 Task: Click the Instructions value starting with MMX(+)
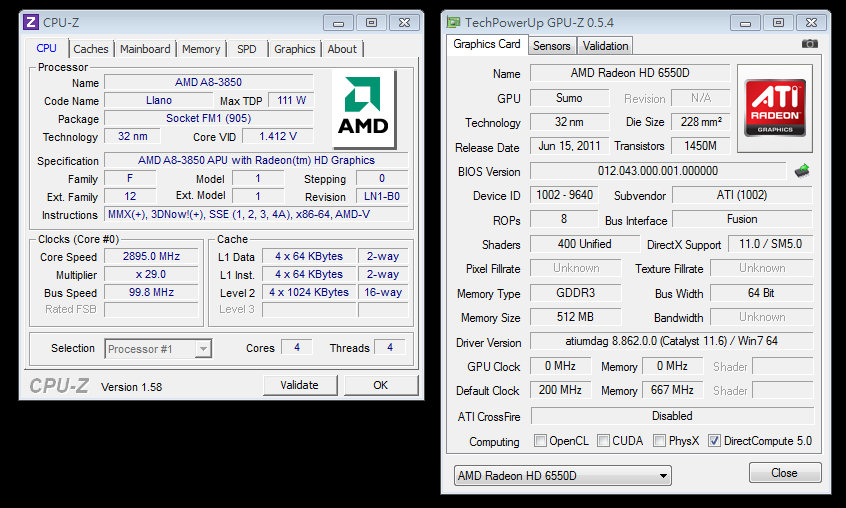pos(256,214)
